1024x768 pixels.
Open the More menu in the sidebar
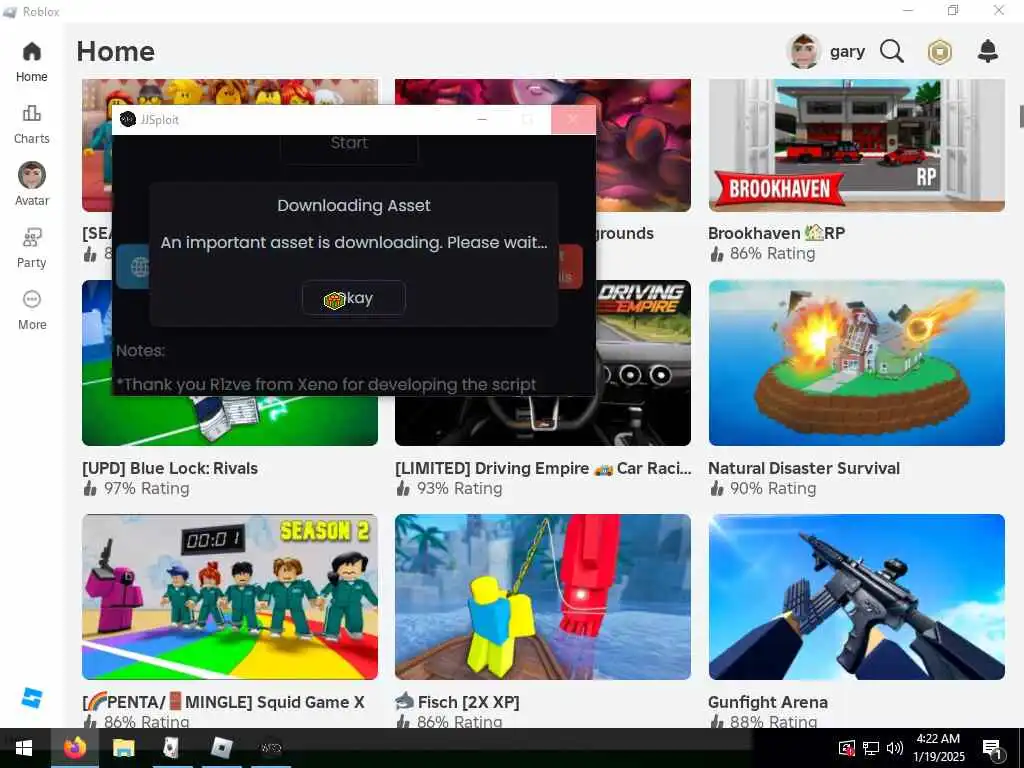pos(31,310)
